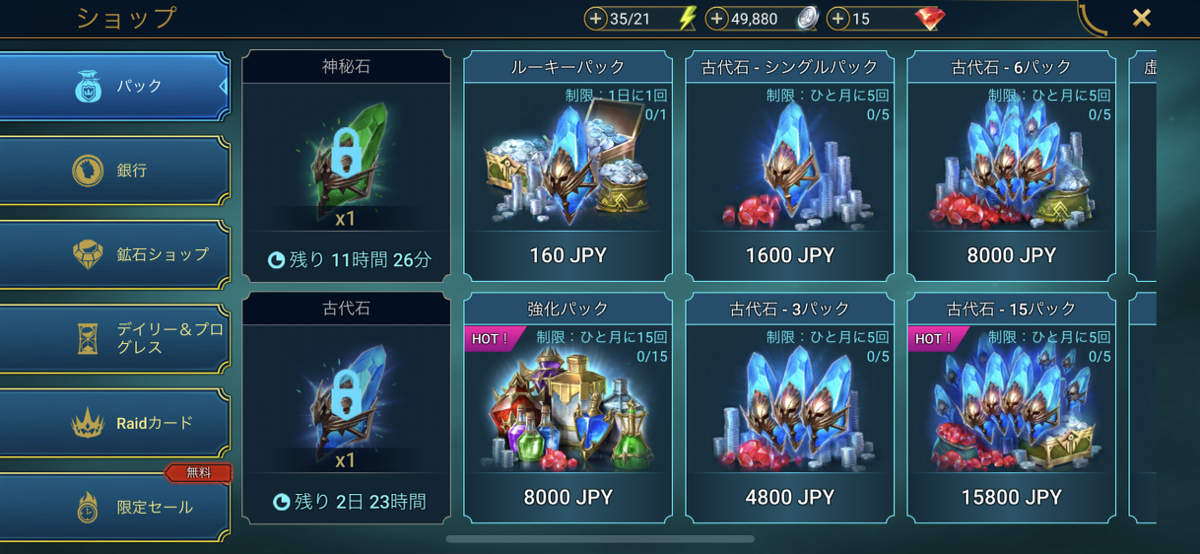Viewport: 1200px width, 554px height.
Task: Switch to the 銀行 tab
Action: [115, 170]
